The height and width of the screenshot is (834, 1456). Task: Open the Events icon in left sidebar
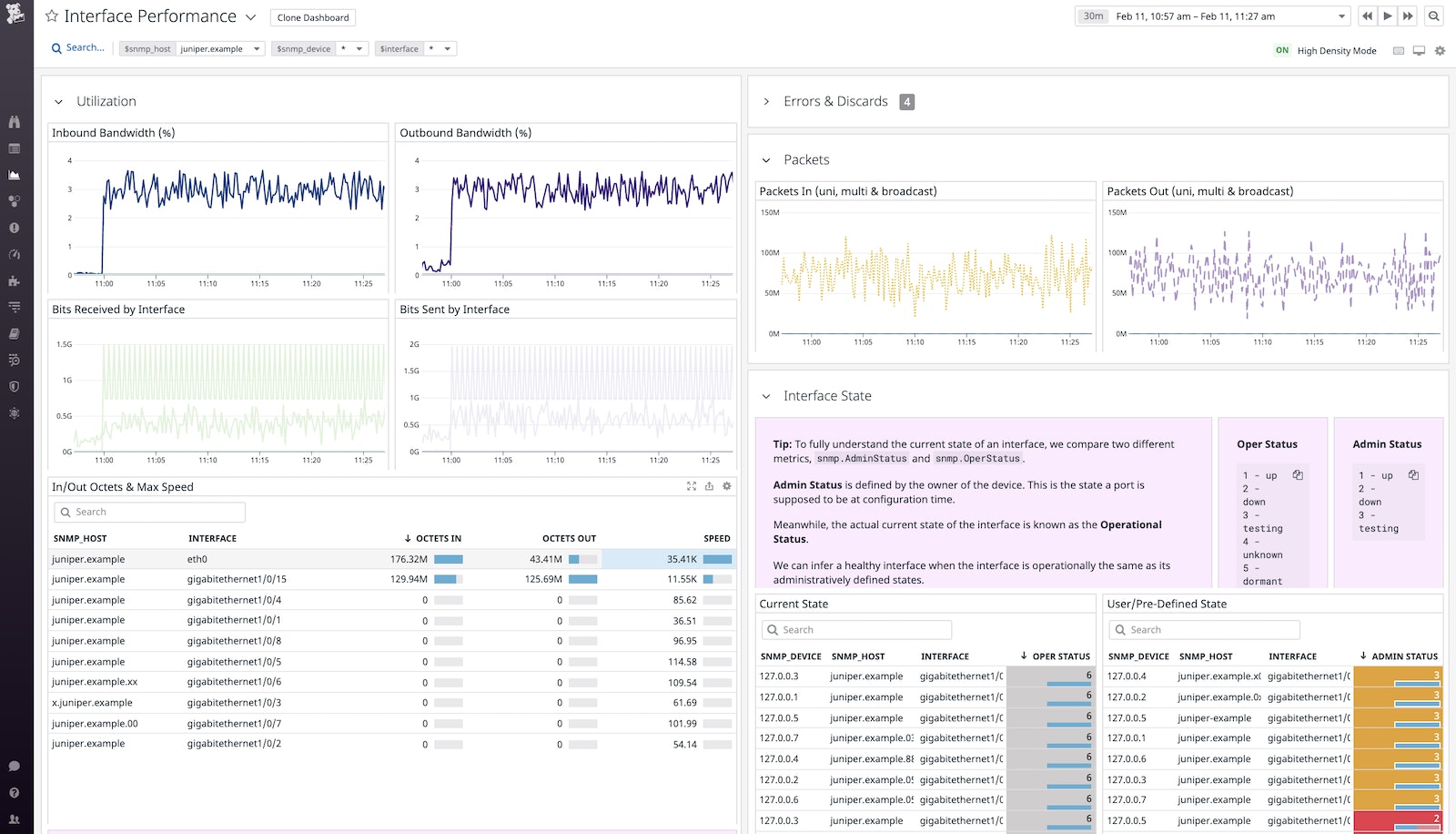pyautogui.click(x=14, y=147)
